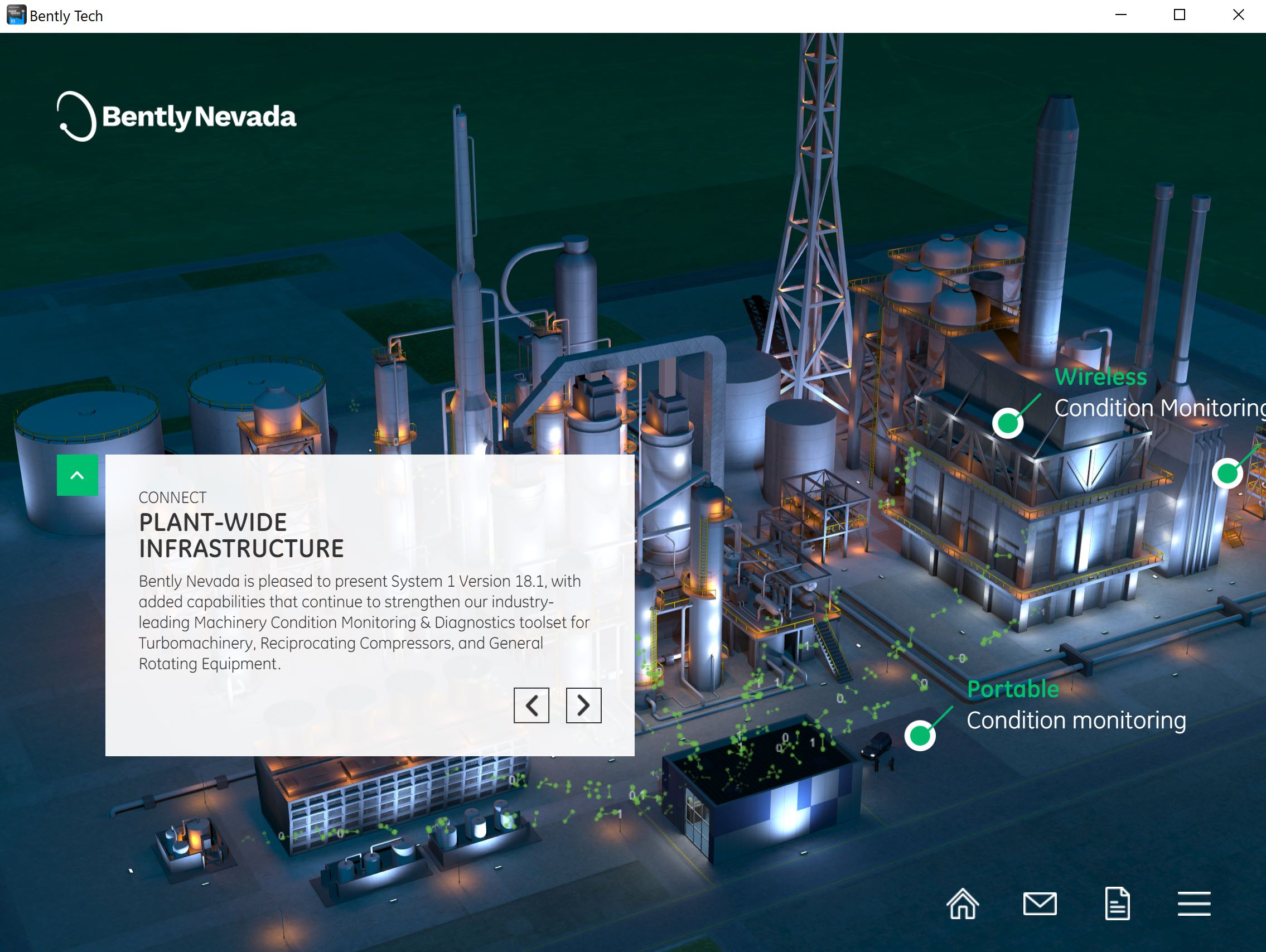This screenshot has width=1266, height=952.
Task: Click the Bently Tech title bar icon
Action: [16, 15]
